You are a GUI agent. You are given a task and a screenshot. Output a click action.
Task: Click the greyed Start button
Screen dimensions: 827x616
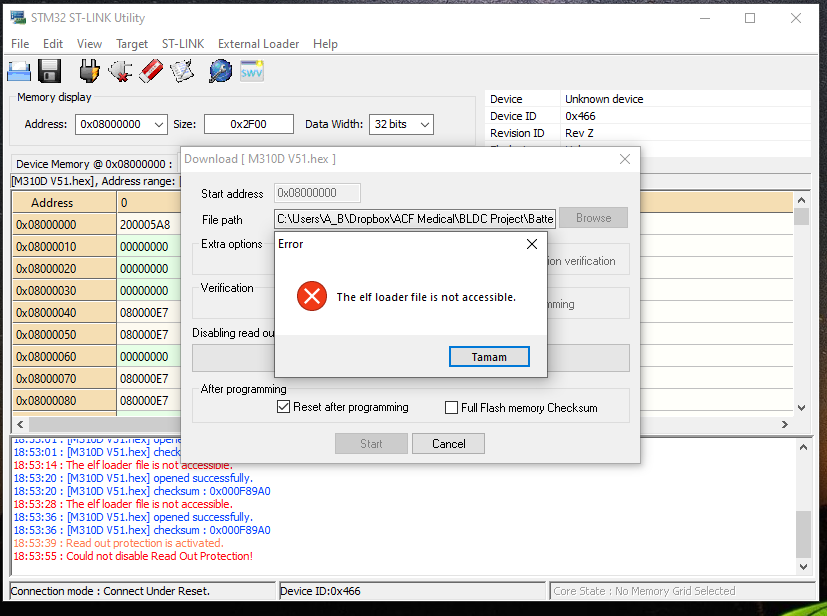tap(371, 444)
